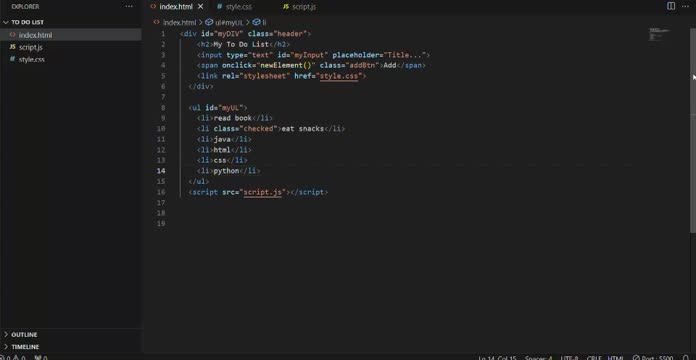Close the index.html tab
Viewport: 696px width, 360px height.
point(200,7)
